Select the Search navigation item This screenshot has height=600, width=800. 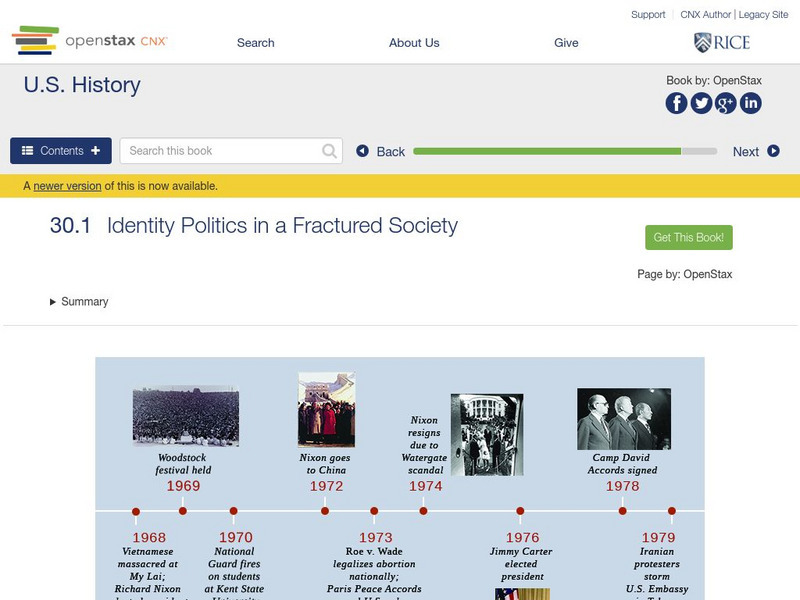[x=255, y=42]
